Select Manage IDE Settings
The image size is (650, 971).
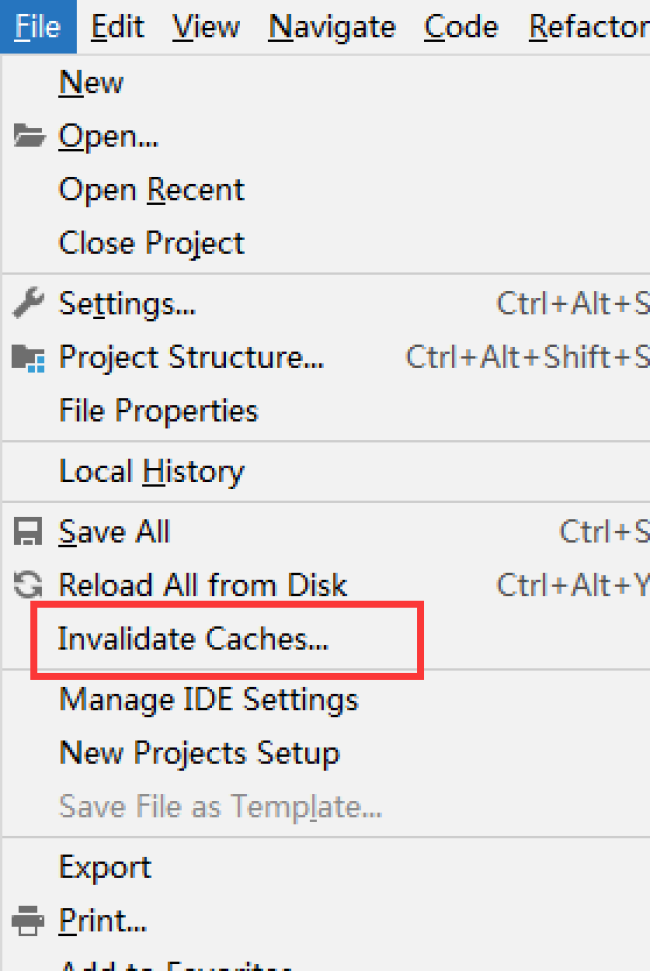click(x=208, y=699)
